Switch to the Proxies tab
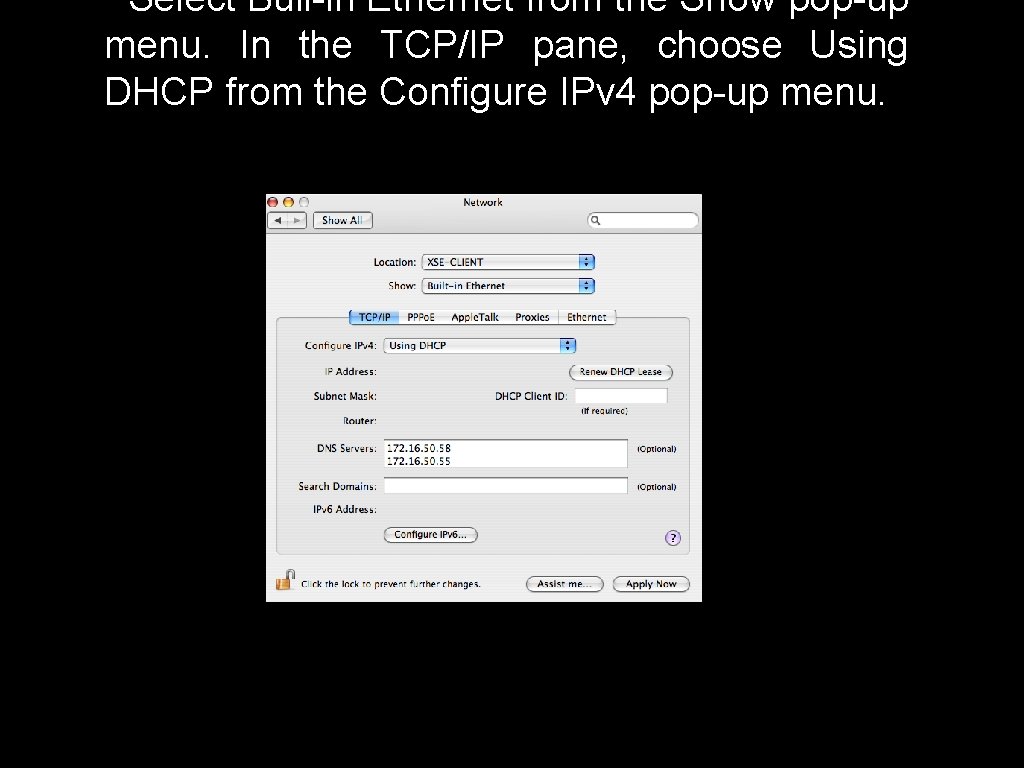The height and width of the screenshot is (768, 1024). 532,317
